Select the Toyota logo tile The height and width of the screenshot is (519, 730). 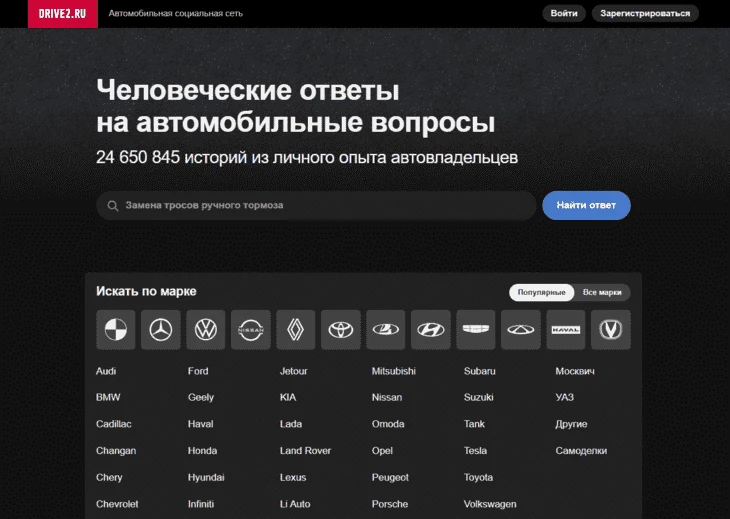point(341,330)
